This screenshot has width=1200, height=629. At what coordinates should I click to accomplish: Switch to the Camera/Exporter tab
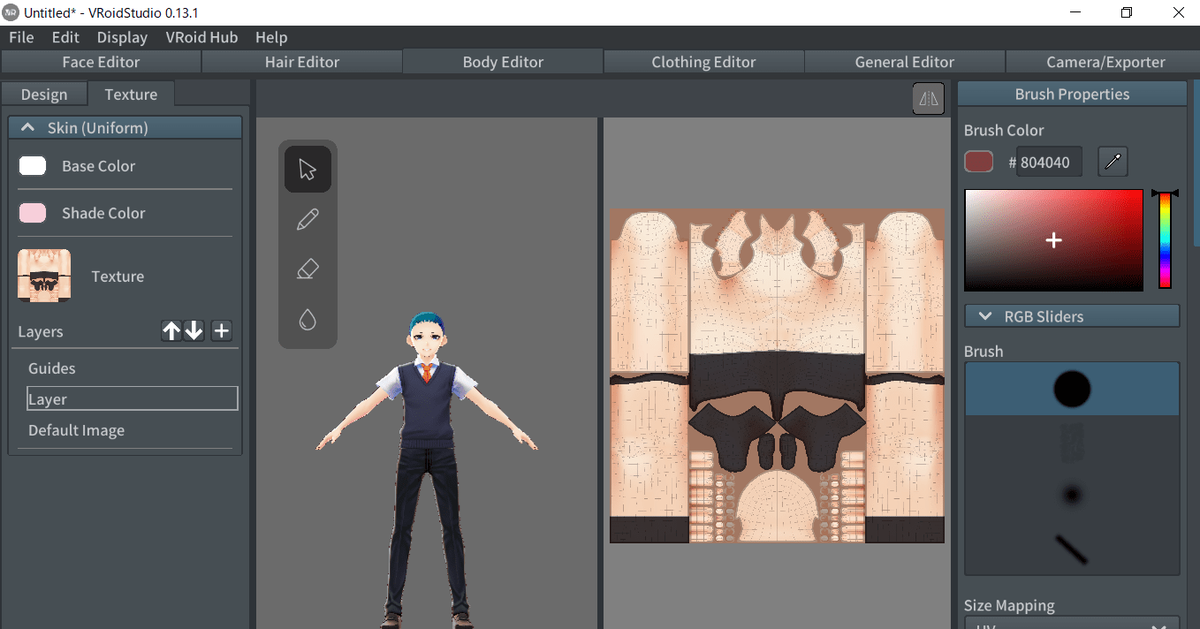pos(1105,62)
